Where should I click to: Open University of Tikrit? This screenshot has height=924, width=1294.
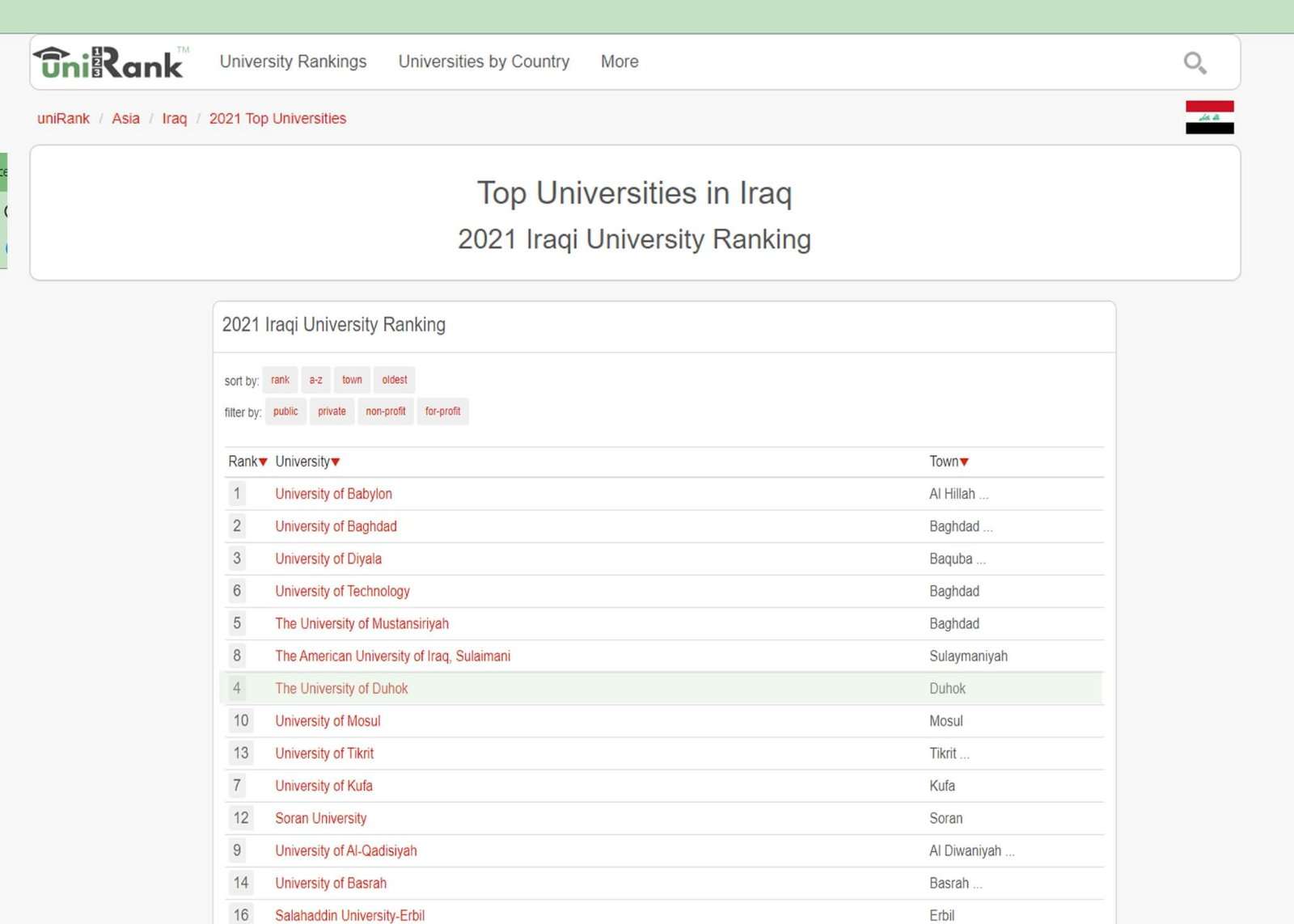tap(324, 753)
